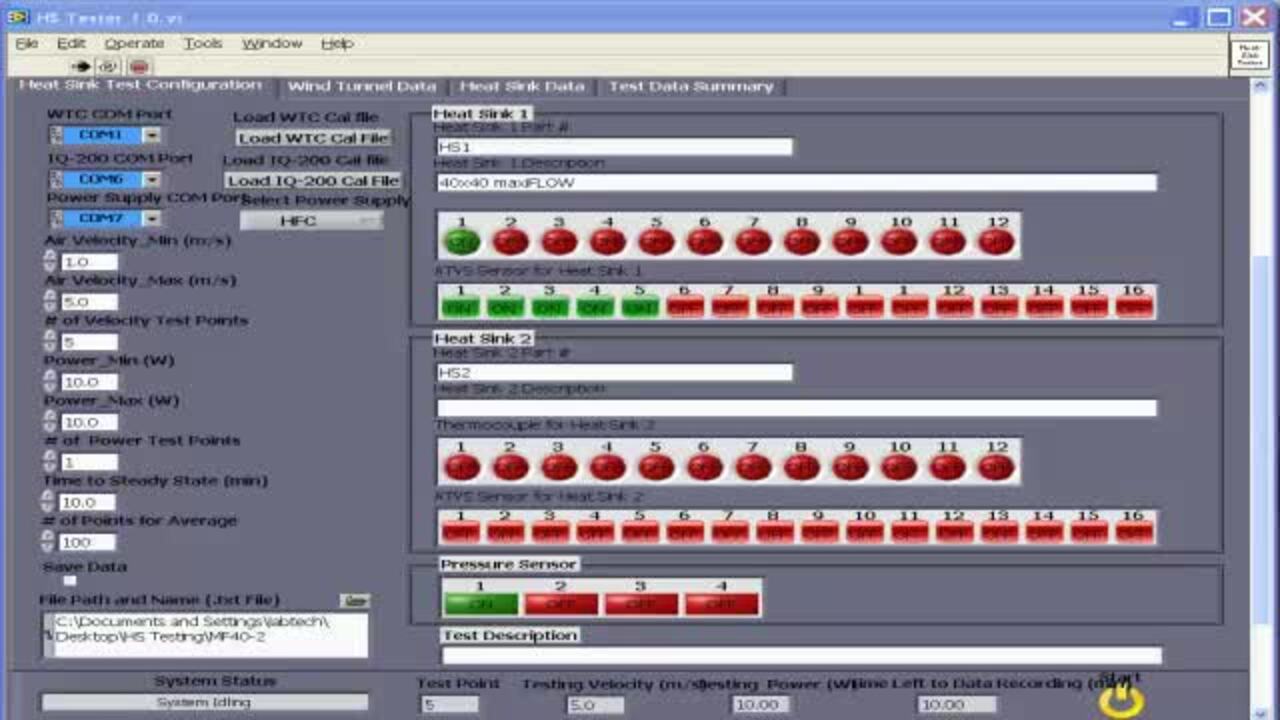Viewport: 1280px width, 720px height.
Task: Click Pressure Sensor 4 indicator
Action: click(722, 603)
